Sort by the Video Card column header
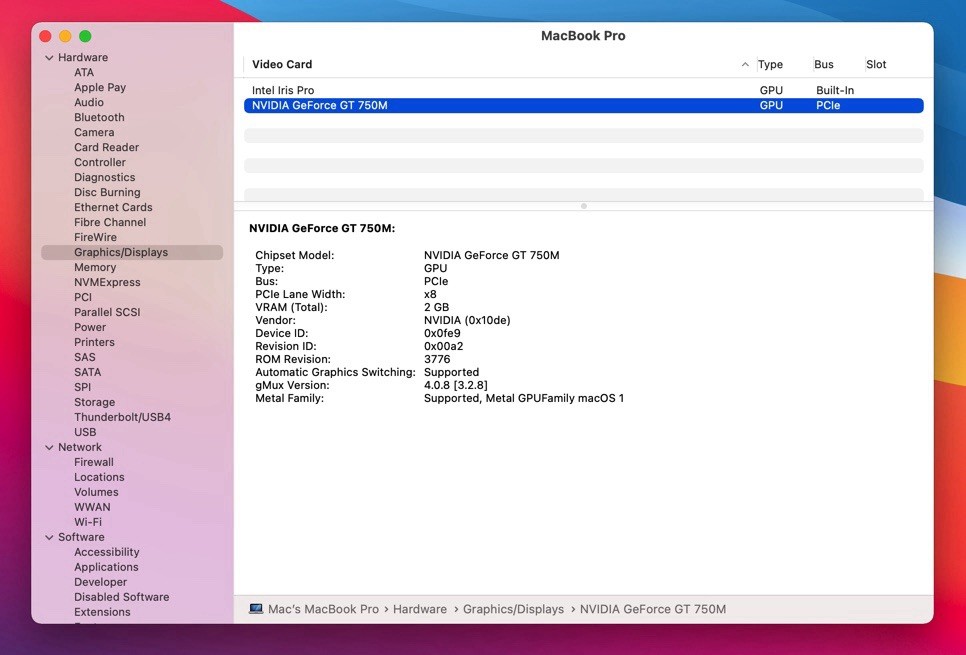The height and width of the screenshot is (655, 966). coord(282,64)
